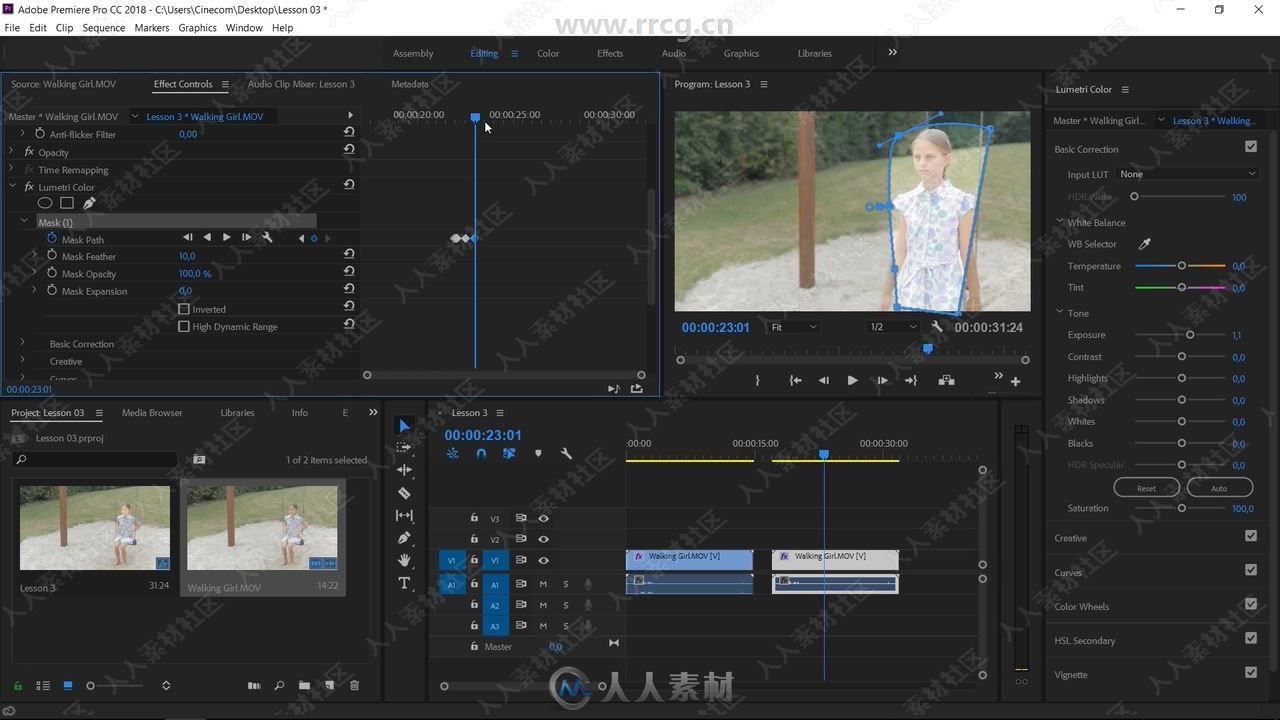Collapse the Mask (1) group

point(24,221)
